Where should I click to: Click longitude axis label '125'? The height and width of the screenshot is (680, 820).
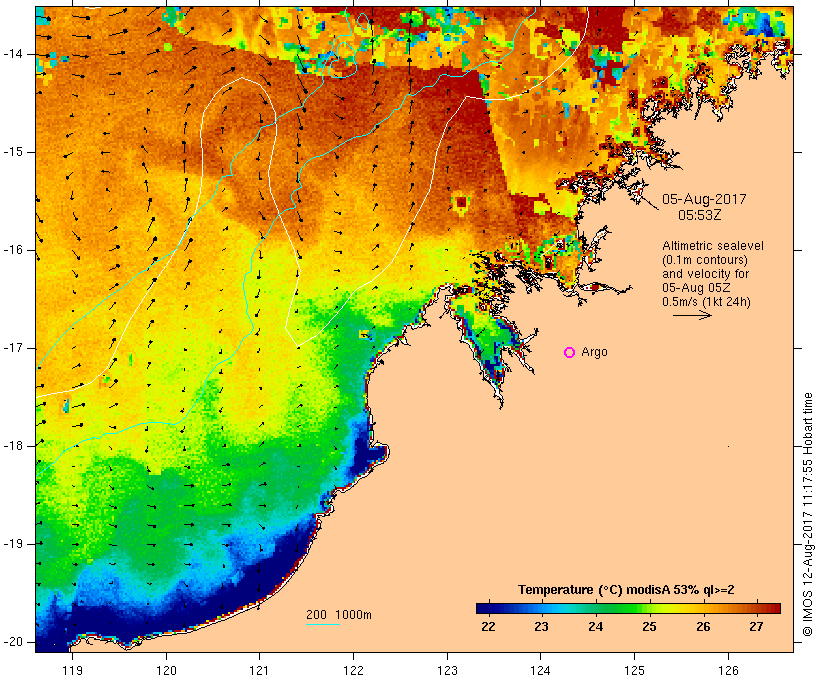point(634,670)
